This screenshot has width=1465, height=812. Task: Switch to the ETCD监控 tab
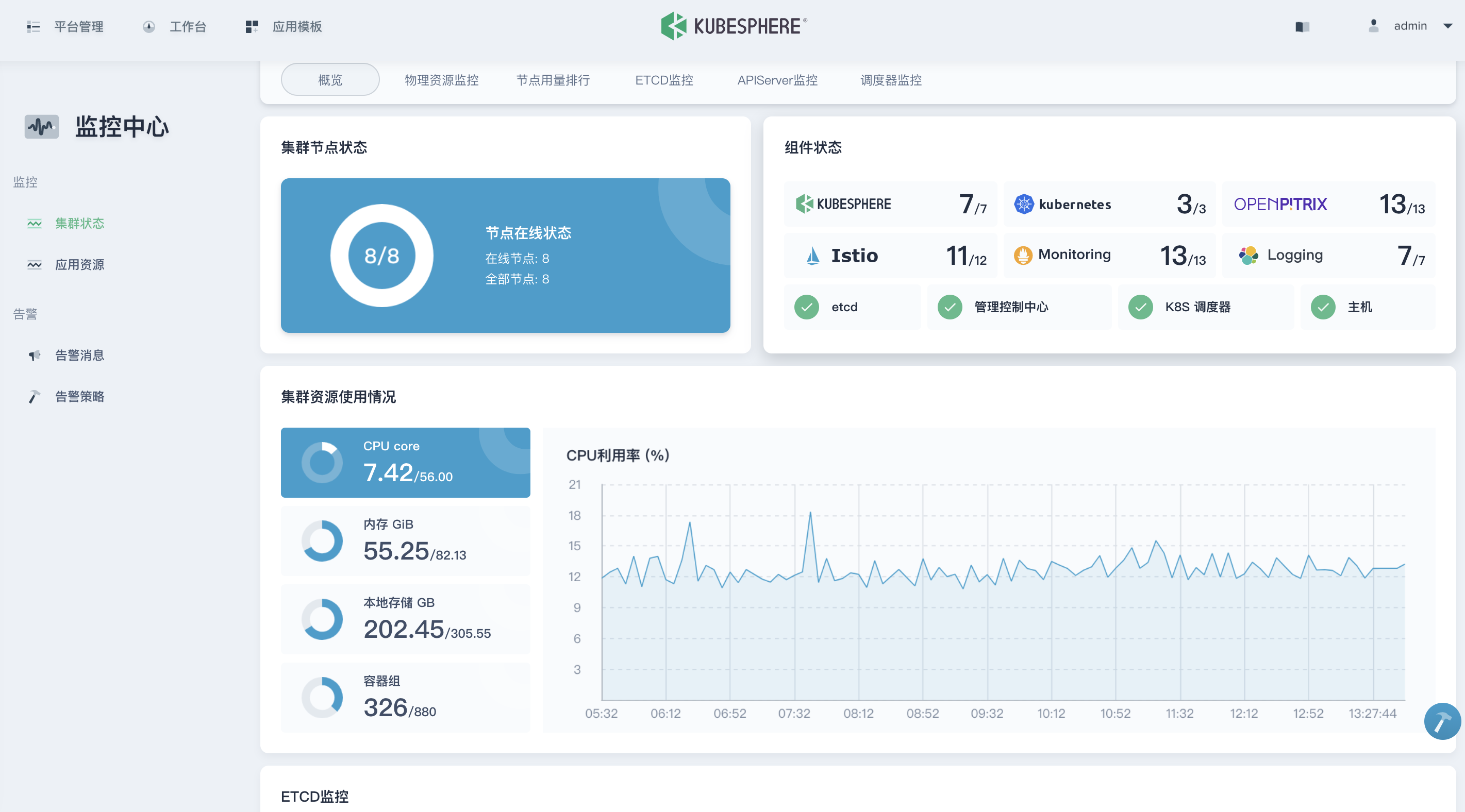pos(664,80)
